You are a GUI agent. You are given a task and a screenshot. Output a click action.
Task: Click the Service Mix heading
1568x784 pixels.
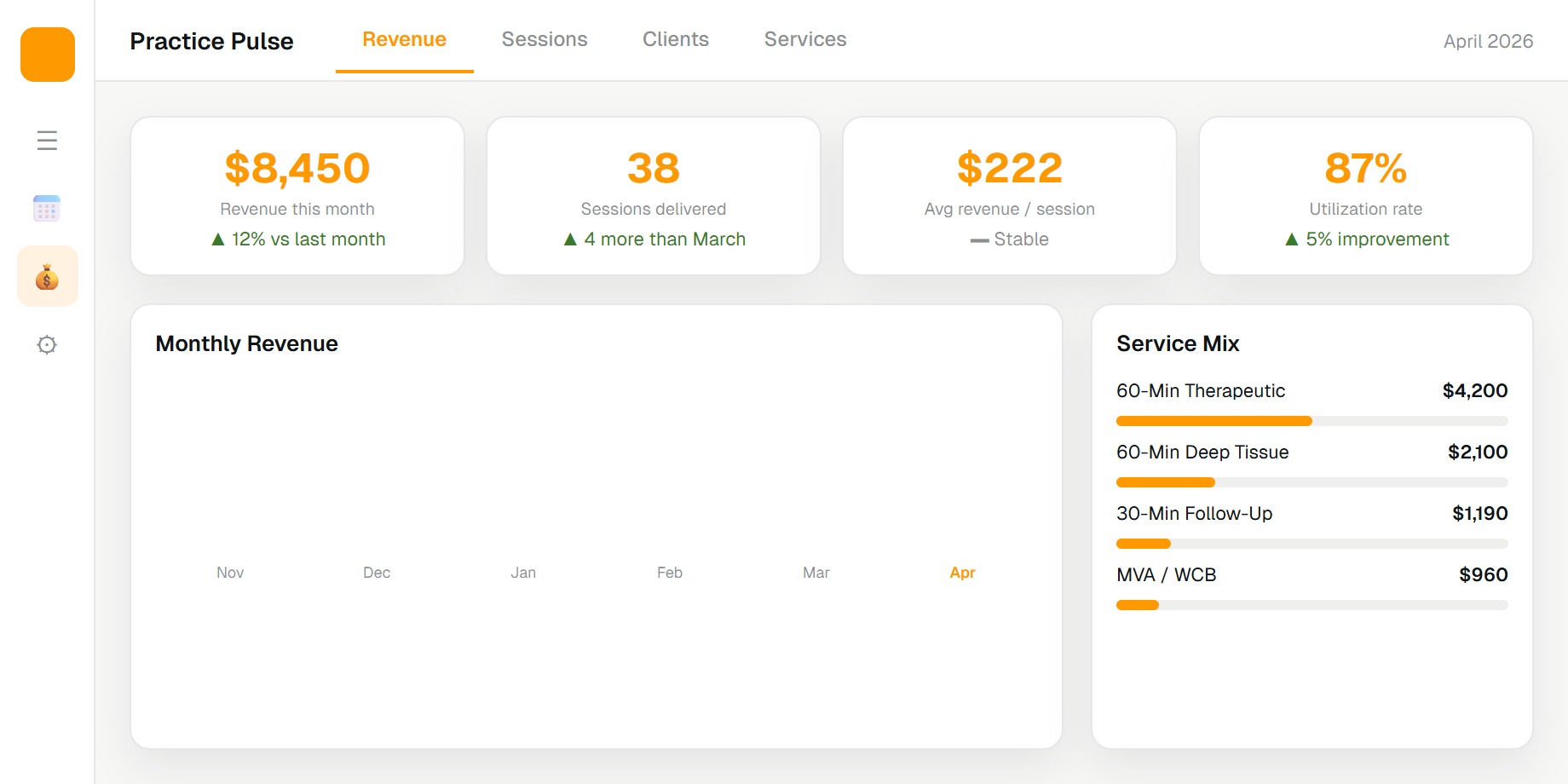pos(1178,343)
